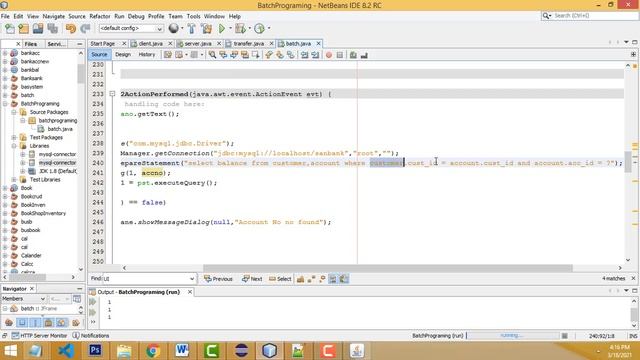Open the Members dropdown in the Navigator
This screenshot has width=640, height=360.
click(x=23, y=299)
